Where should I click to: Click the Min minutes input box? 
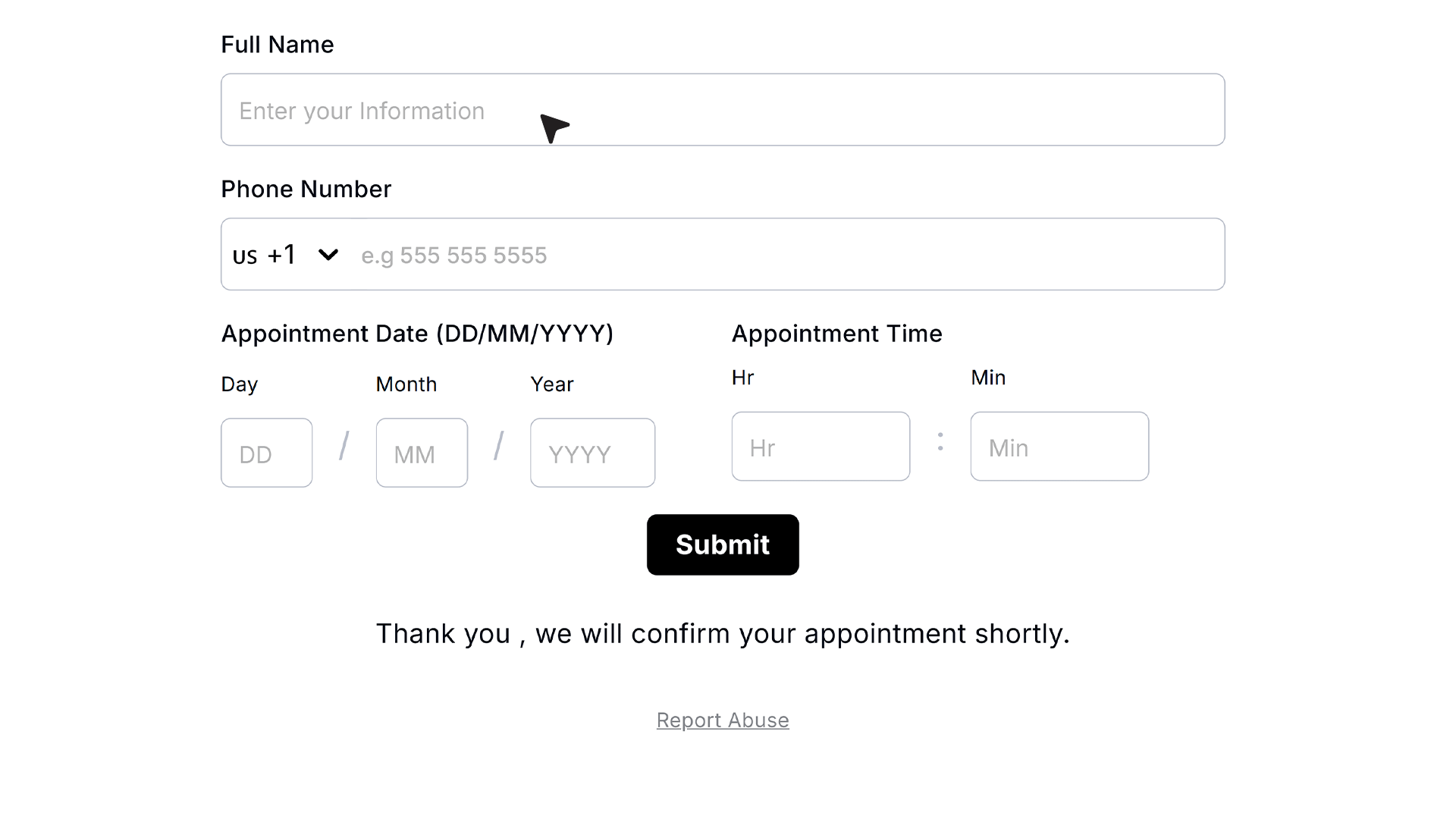click(1059, 446)
